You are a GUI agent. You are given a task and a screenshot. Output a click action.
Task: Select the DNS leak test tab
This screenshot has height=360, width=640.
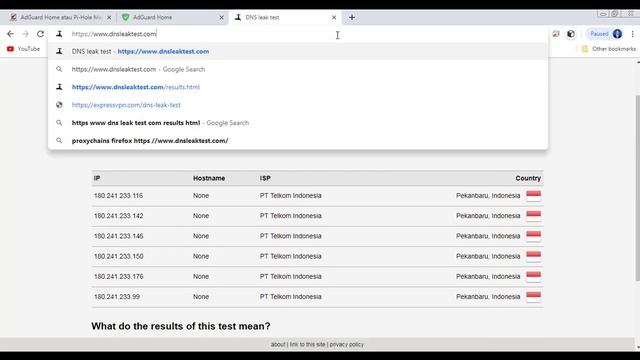[286, 18]
